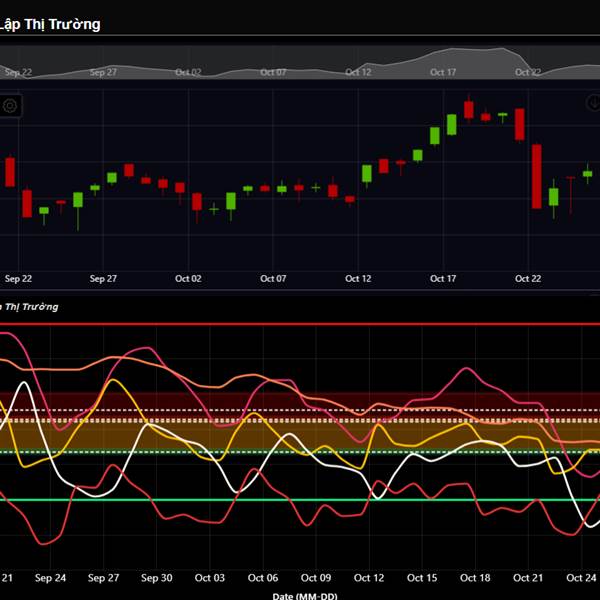Select the Sep 27 label in range slider
Screen dimensions: 600x600
click(x=103, y=72)
